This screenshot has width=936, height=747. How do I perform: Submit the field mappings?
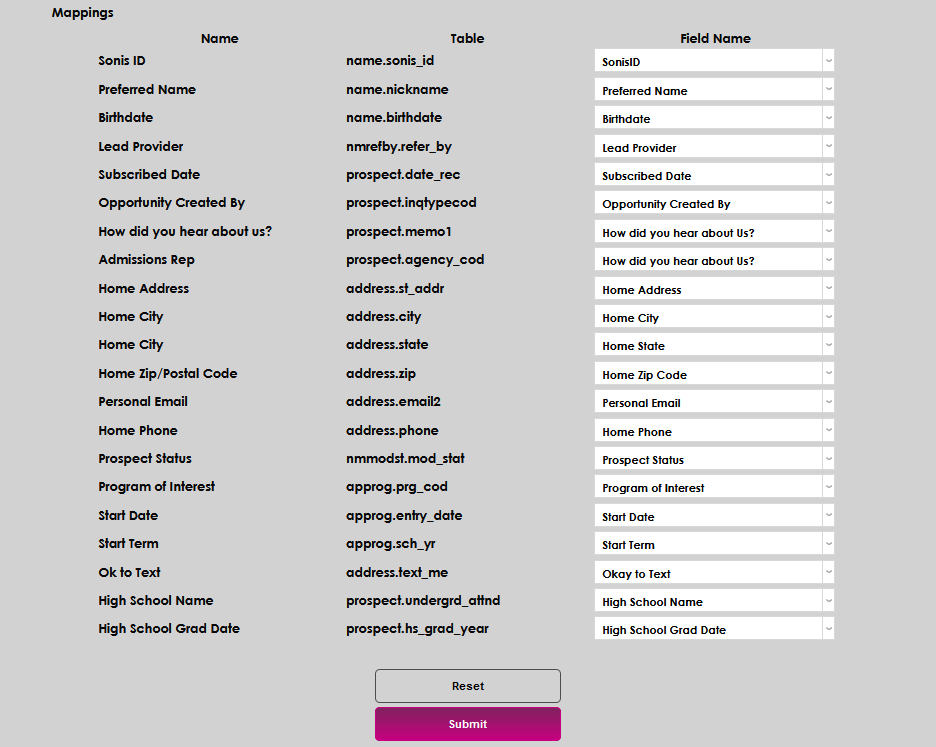point(467,724)
